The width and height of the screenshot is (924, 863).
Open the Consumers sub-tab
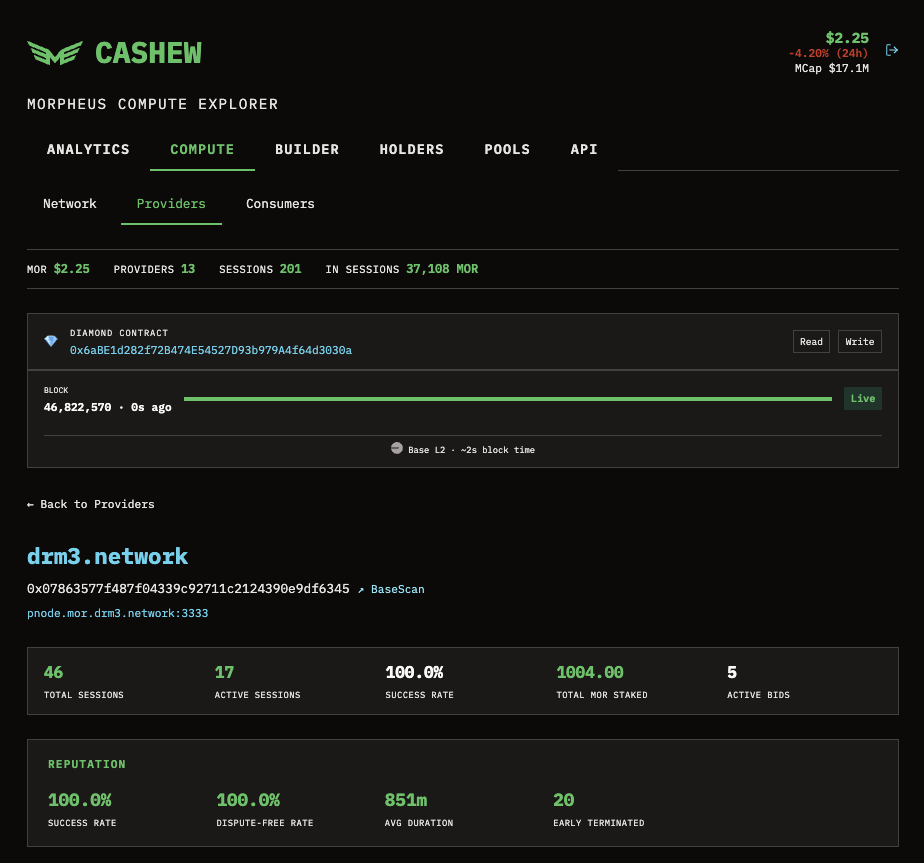click(280, 203)
